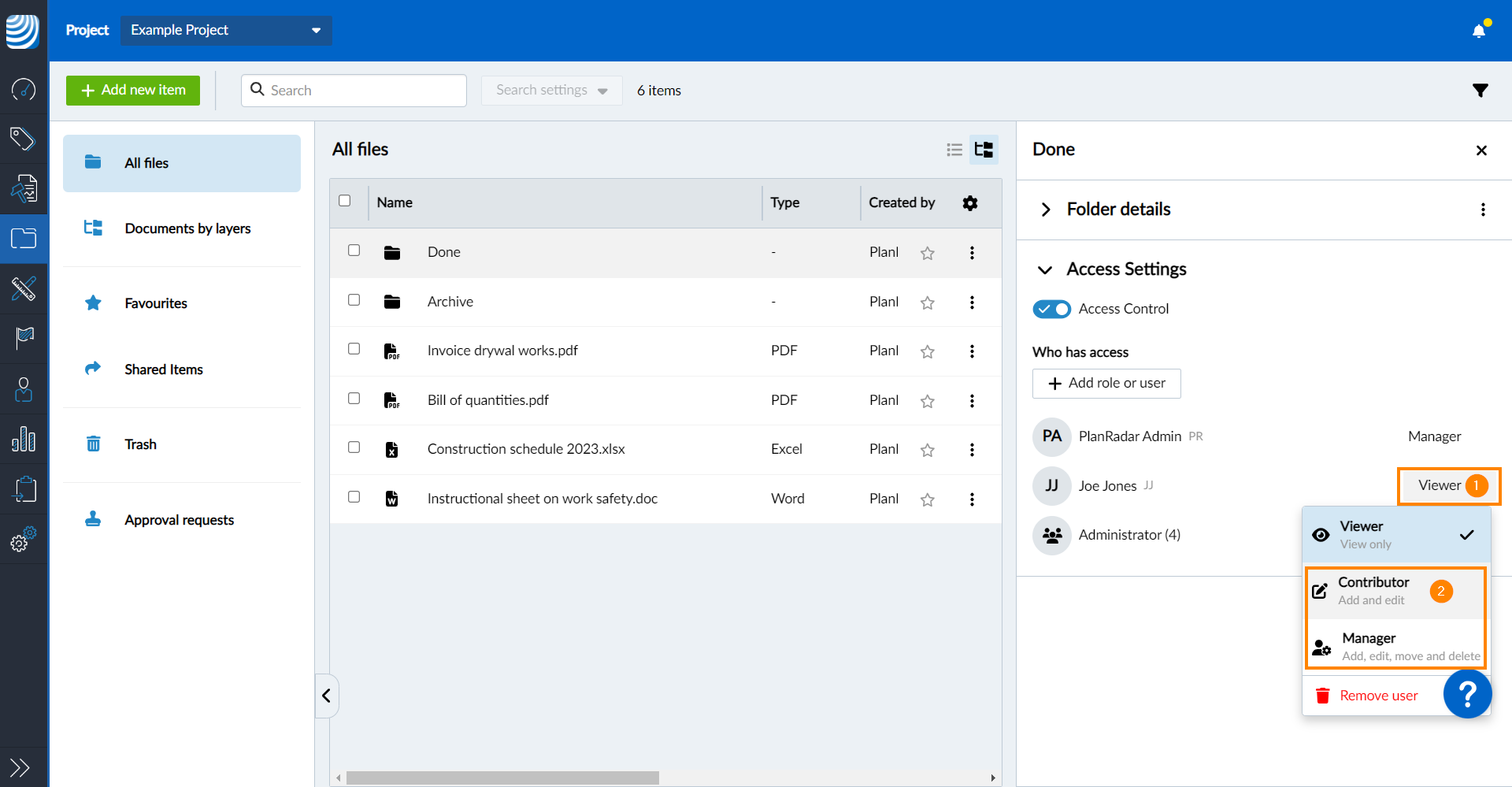Open the blue help question mark button
Image resolution: width=1512 pixels, height=787 pixels.
1467,694
